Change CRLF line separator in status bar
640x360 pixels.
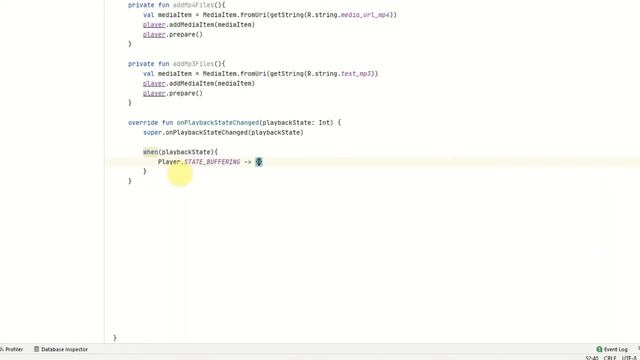click(x=610, y=358)
